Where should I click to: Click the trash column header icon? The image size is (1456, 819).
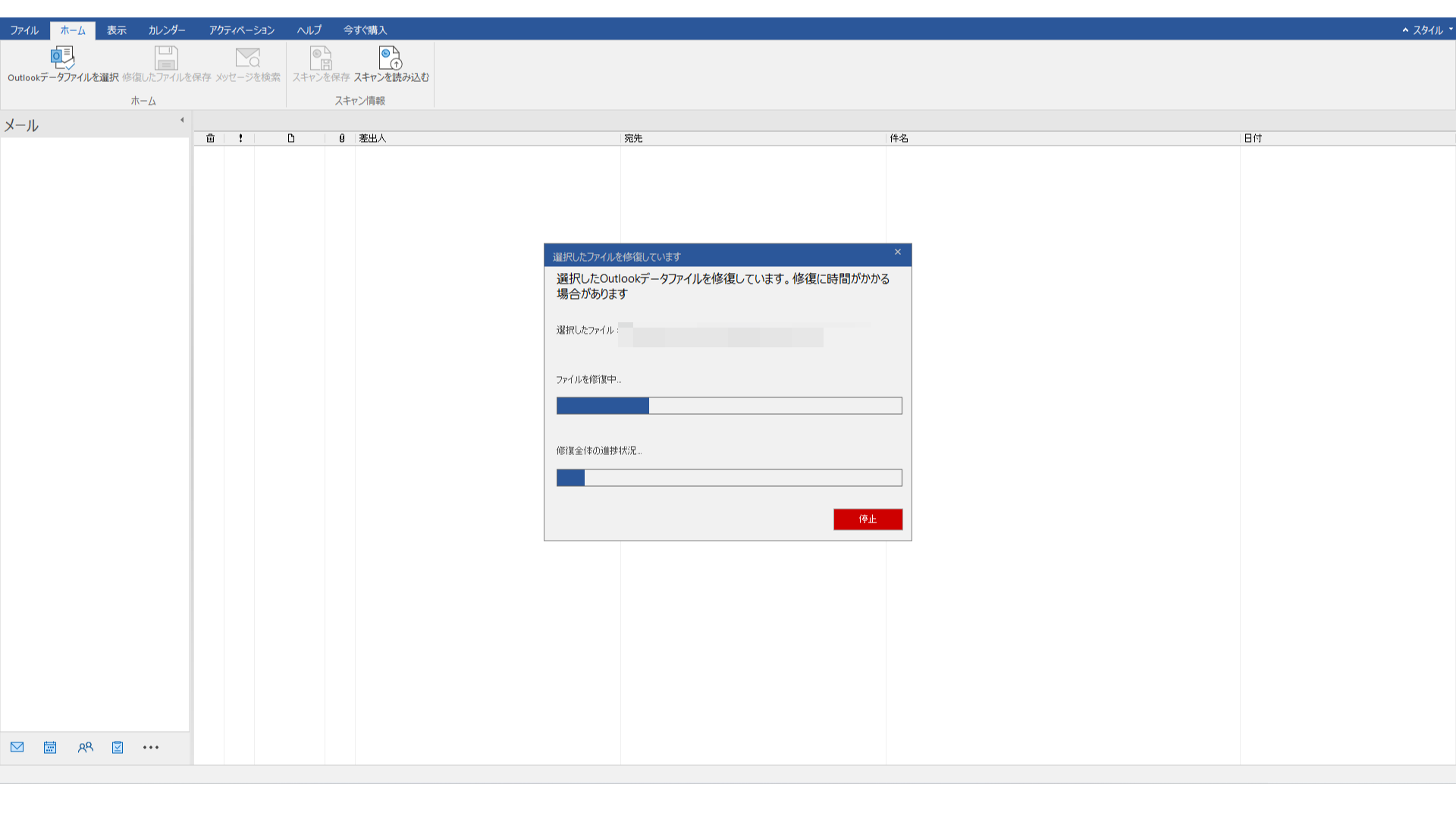click(210, 138)
